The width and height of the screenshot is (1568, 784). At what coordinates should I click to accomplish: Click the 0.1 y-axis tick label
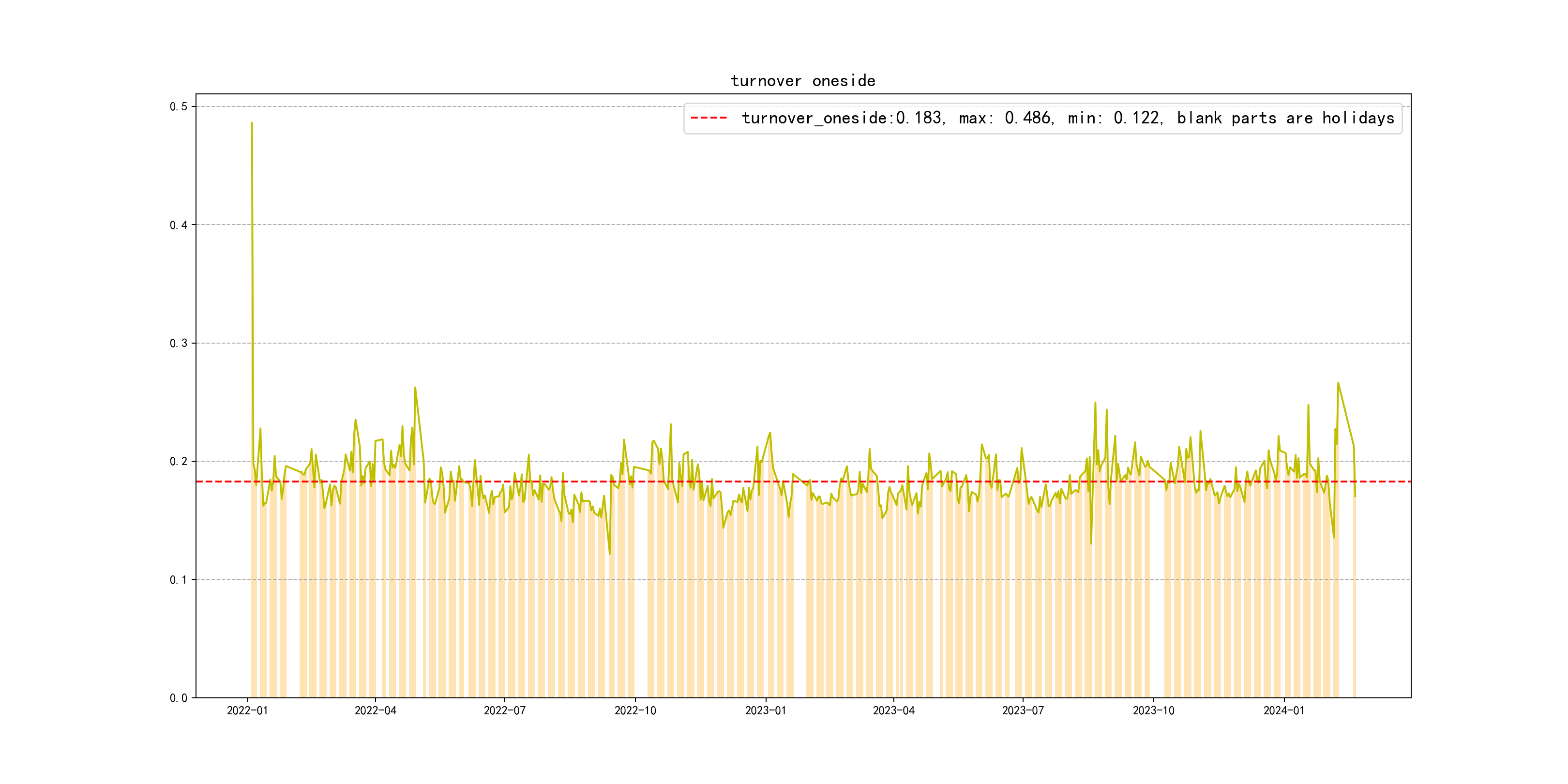179,579
